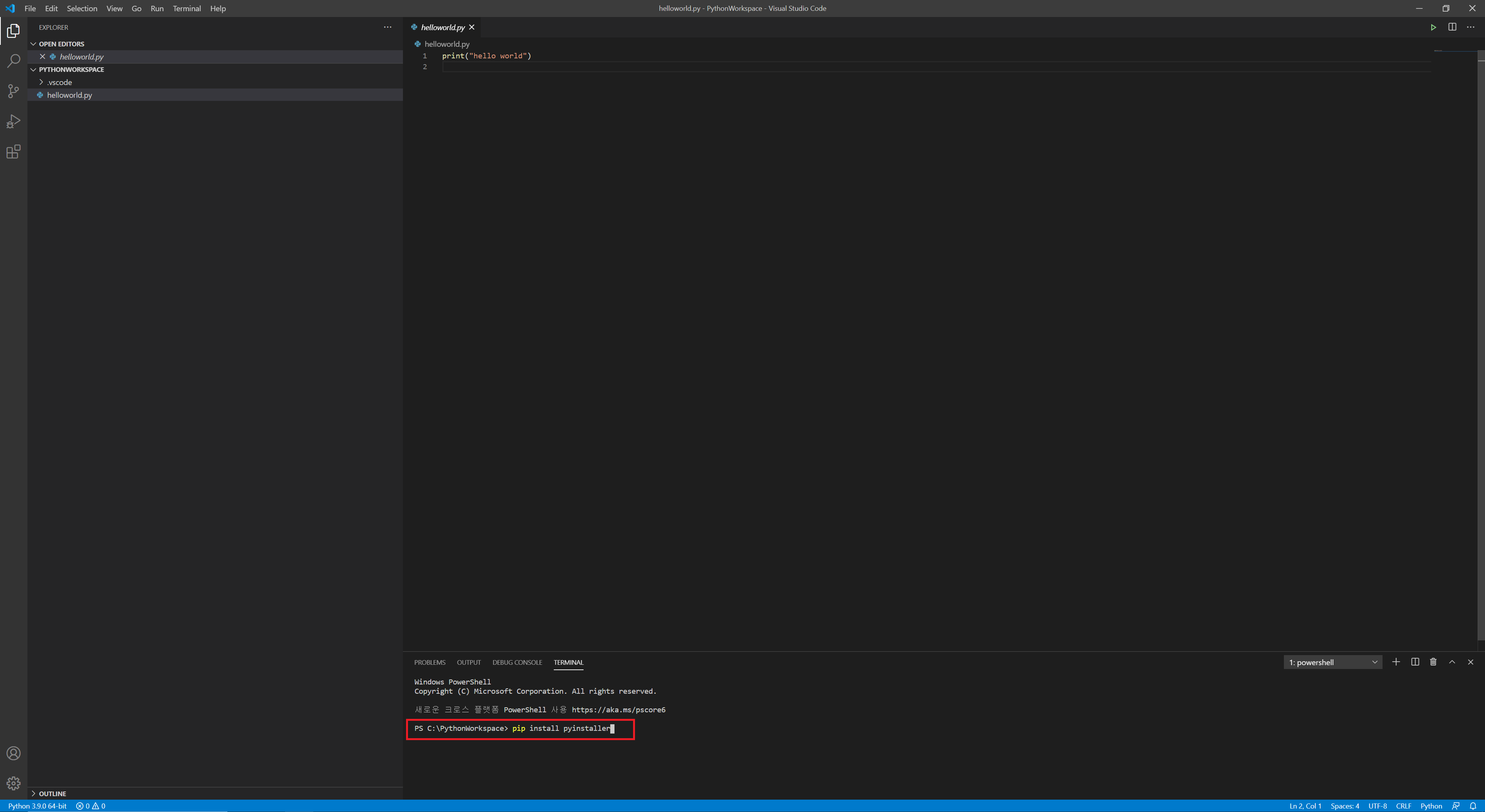Kill terminal with trash icon

1433,662
